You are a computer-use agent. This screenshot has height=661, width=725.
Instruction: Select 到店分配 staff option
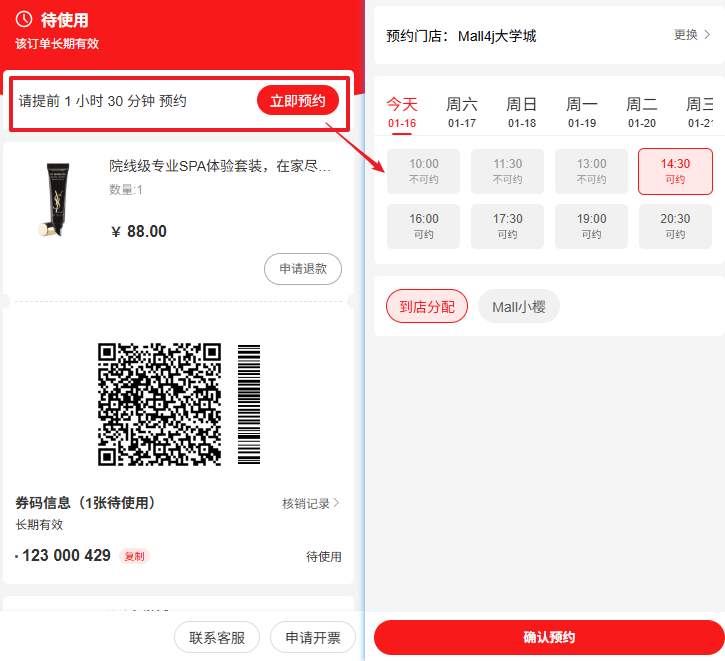(x=427, y=306)
